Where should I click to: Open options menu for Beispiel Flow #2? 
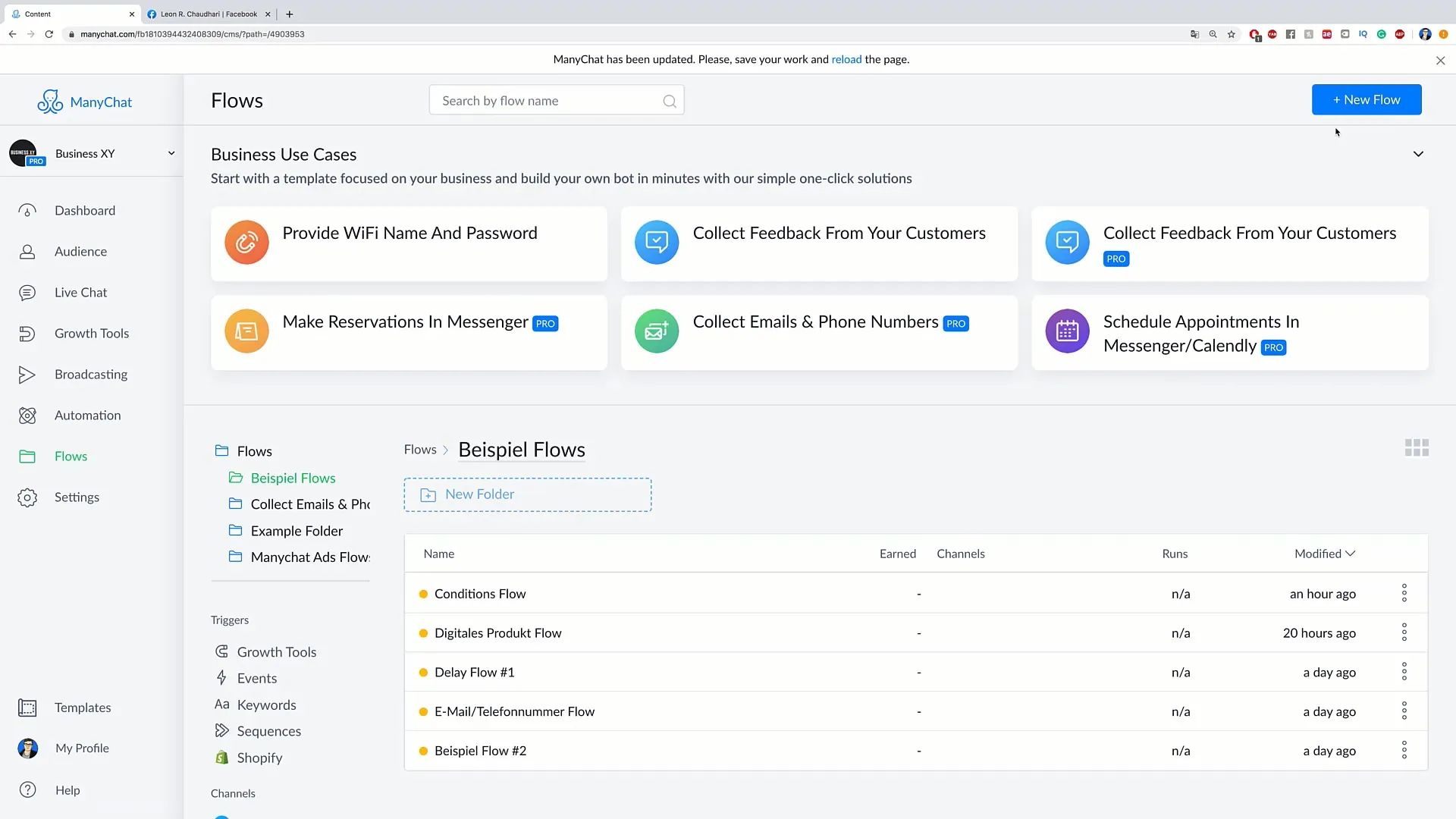(1404, 751)
